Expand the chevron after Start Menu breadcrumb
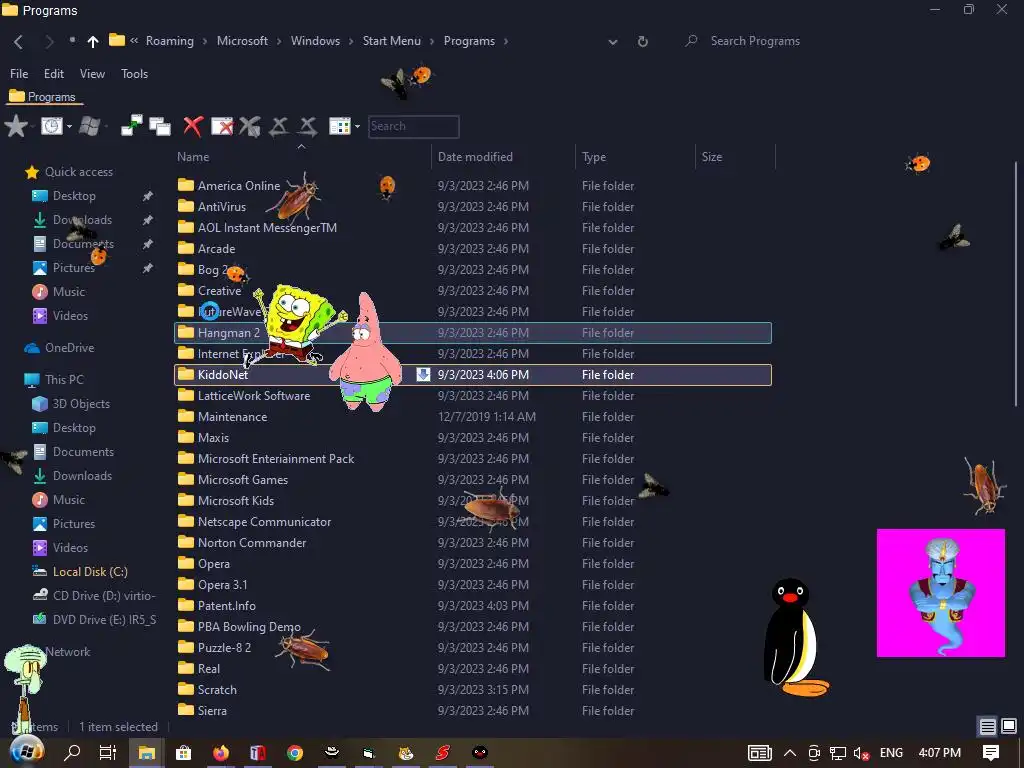 point(432,41)
